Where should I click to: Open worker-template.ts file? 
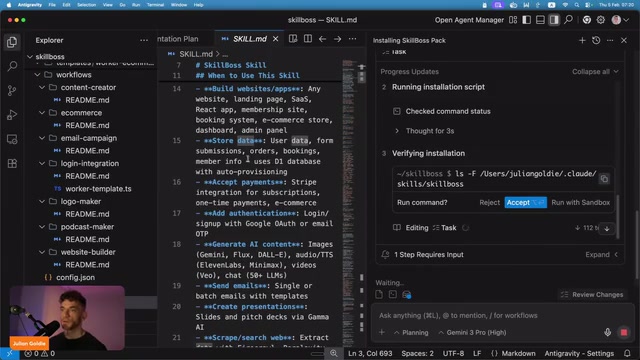98,189
